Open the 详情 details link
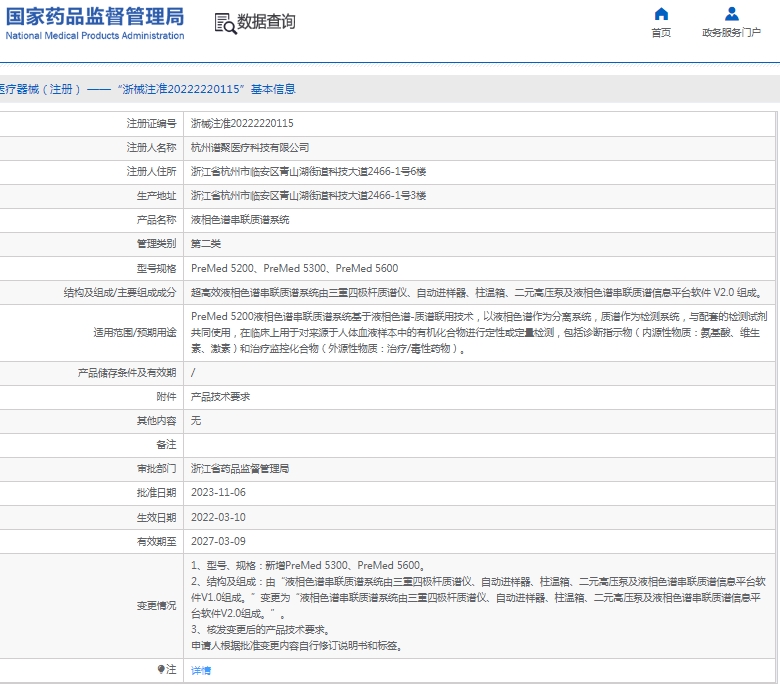 [201, 671]
